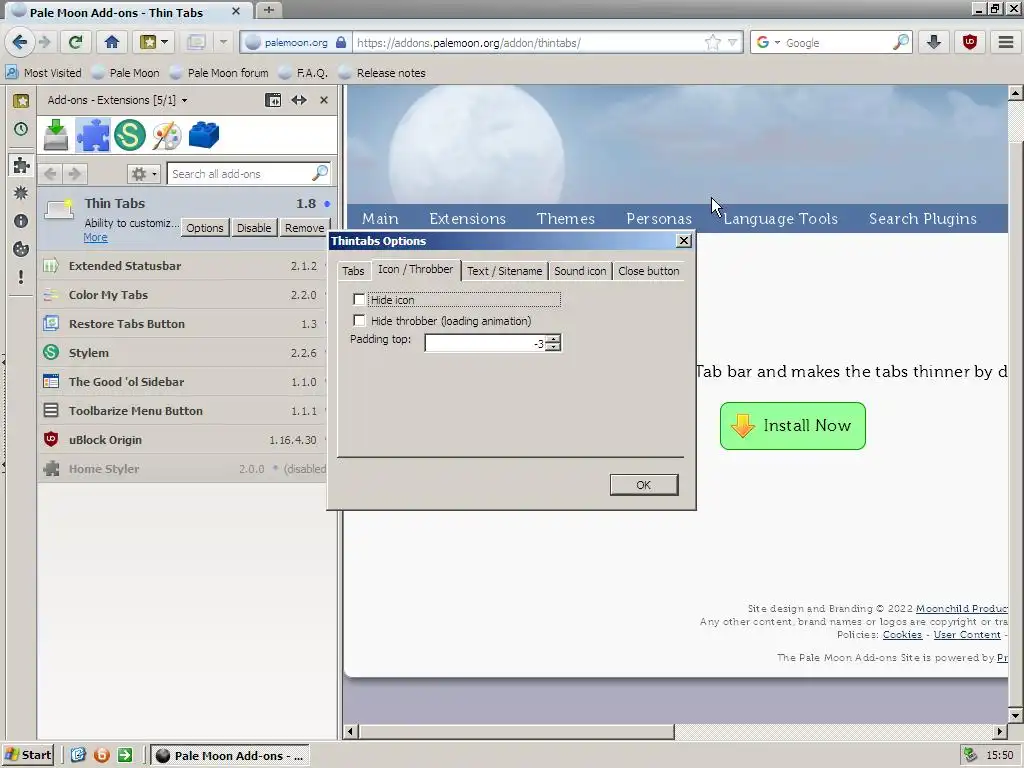Disable the Thin Tabs extension
The image size is (1024, 768).
[254, 228]
